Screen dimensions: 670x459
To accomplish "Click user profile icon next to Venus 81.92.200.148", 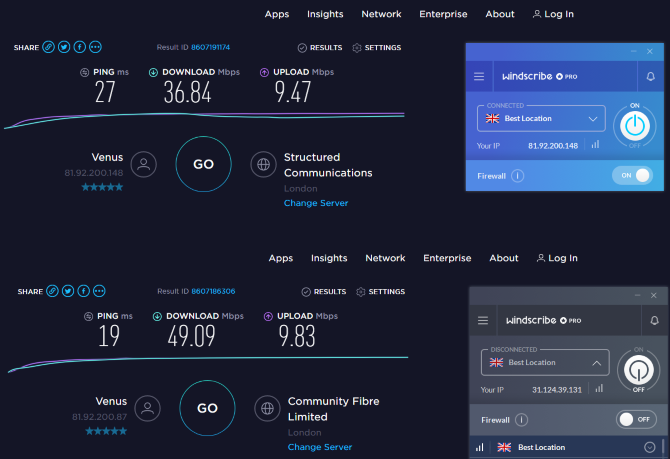I will tap(144, 164).
